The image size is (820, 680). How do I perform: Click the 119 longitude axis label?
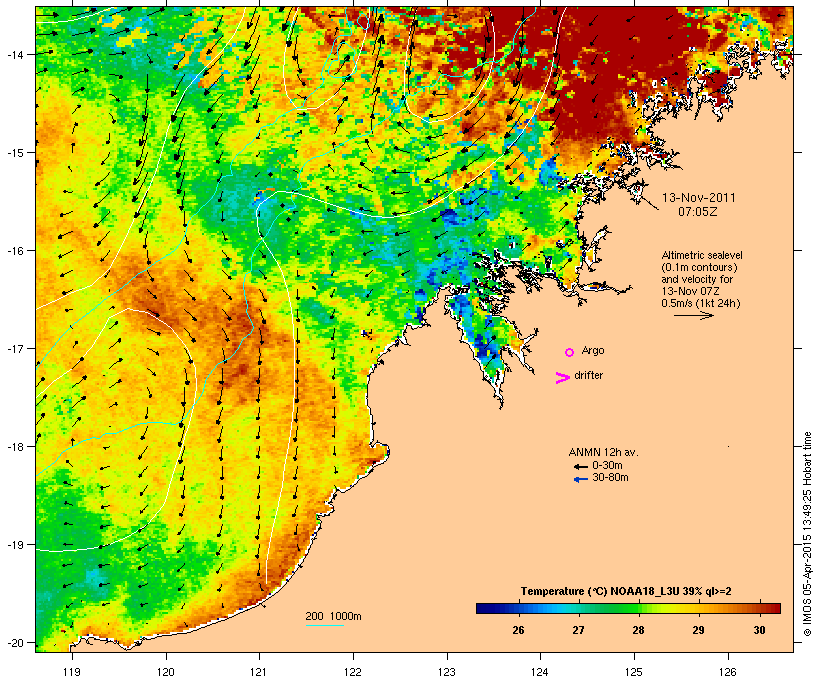coord(72,672)
